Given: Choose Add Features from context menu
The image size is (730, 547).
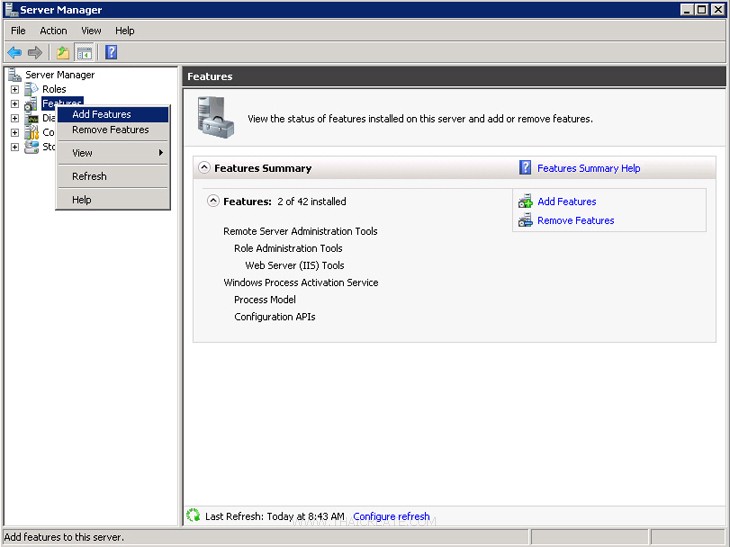Looking at the screenshot, I should 113,115.
